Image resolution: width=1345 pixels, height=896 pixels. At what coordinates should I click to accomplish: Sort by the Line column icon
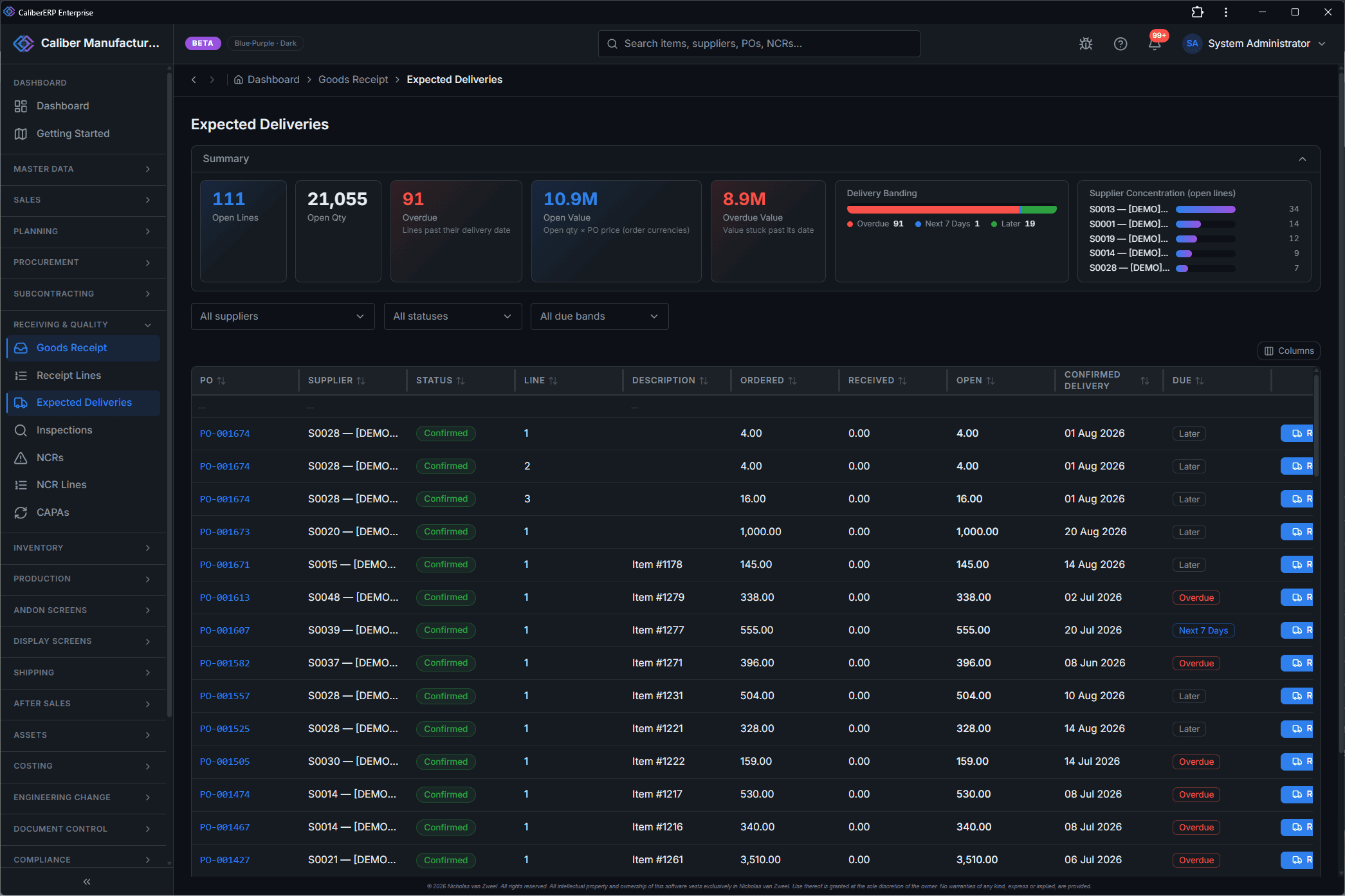tap(553, 381)
